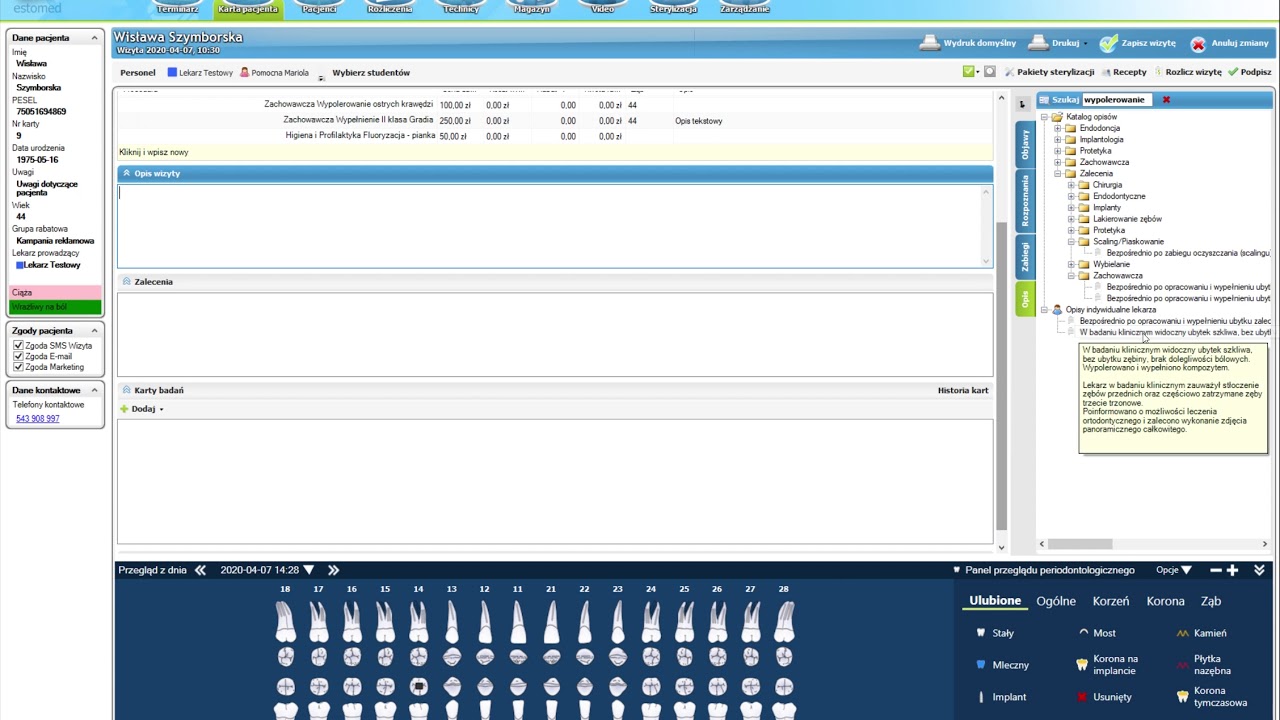Viewport: 1280px width, 720px height.
Task: Collapse the Opis wizyty section
Action: click(x=126, y=173)
